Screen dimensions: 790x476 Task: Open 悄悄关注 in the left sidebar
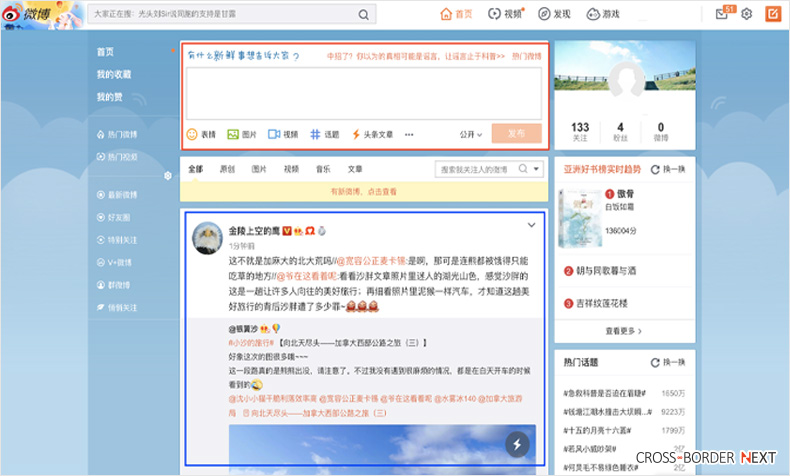click(117, 308)
